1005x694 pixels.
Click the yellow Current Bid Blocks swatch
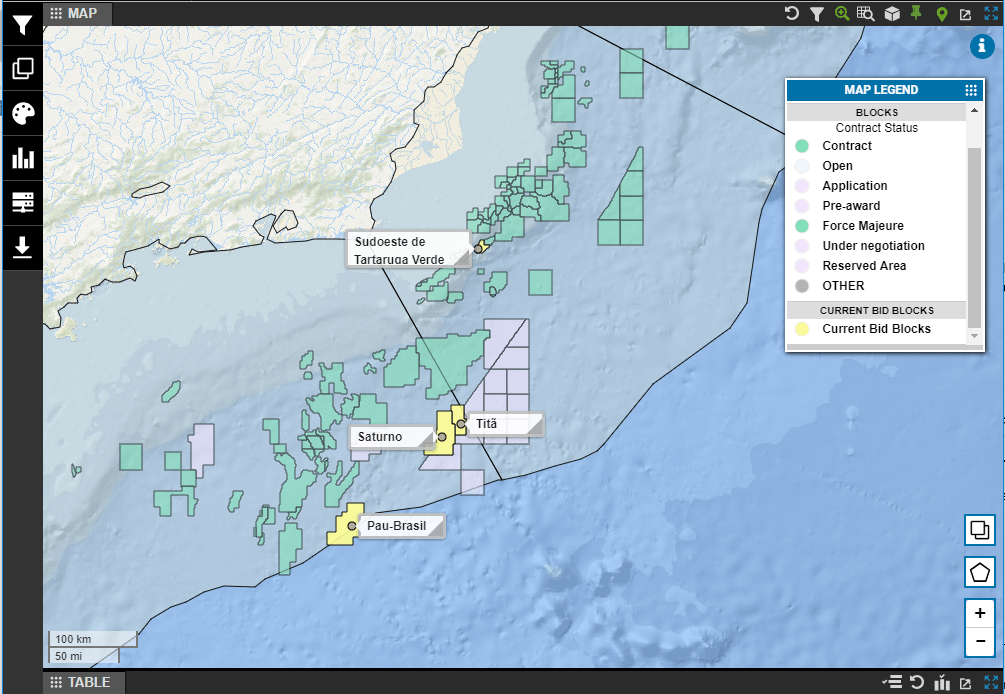point(802,329)
